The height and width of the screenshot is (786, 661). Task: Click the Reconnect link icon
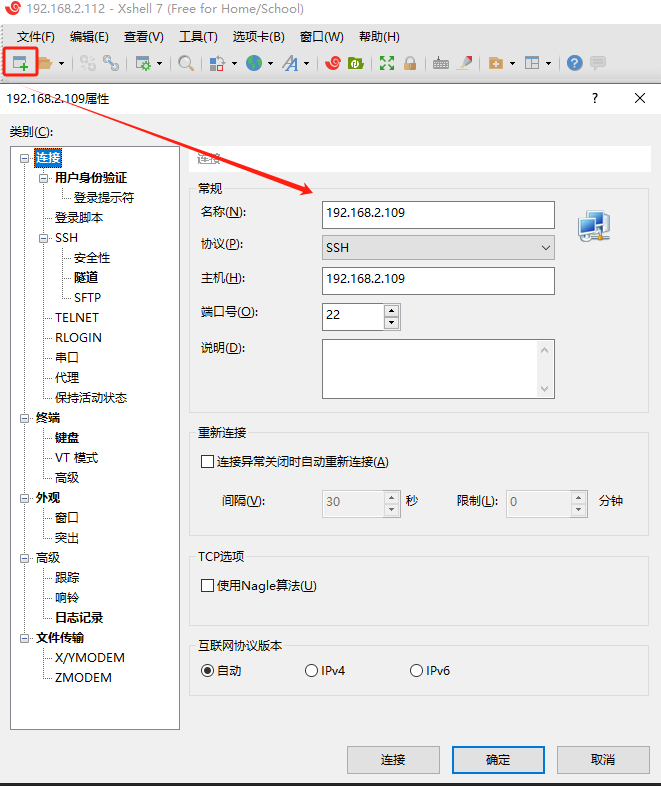pyautogui.click(x=111, y=63)
